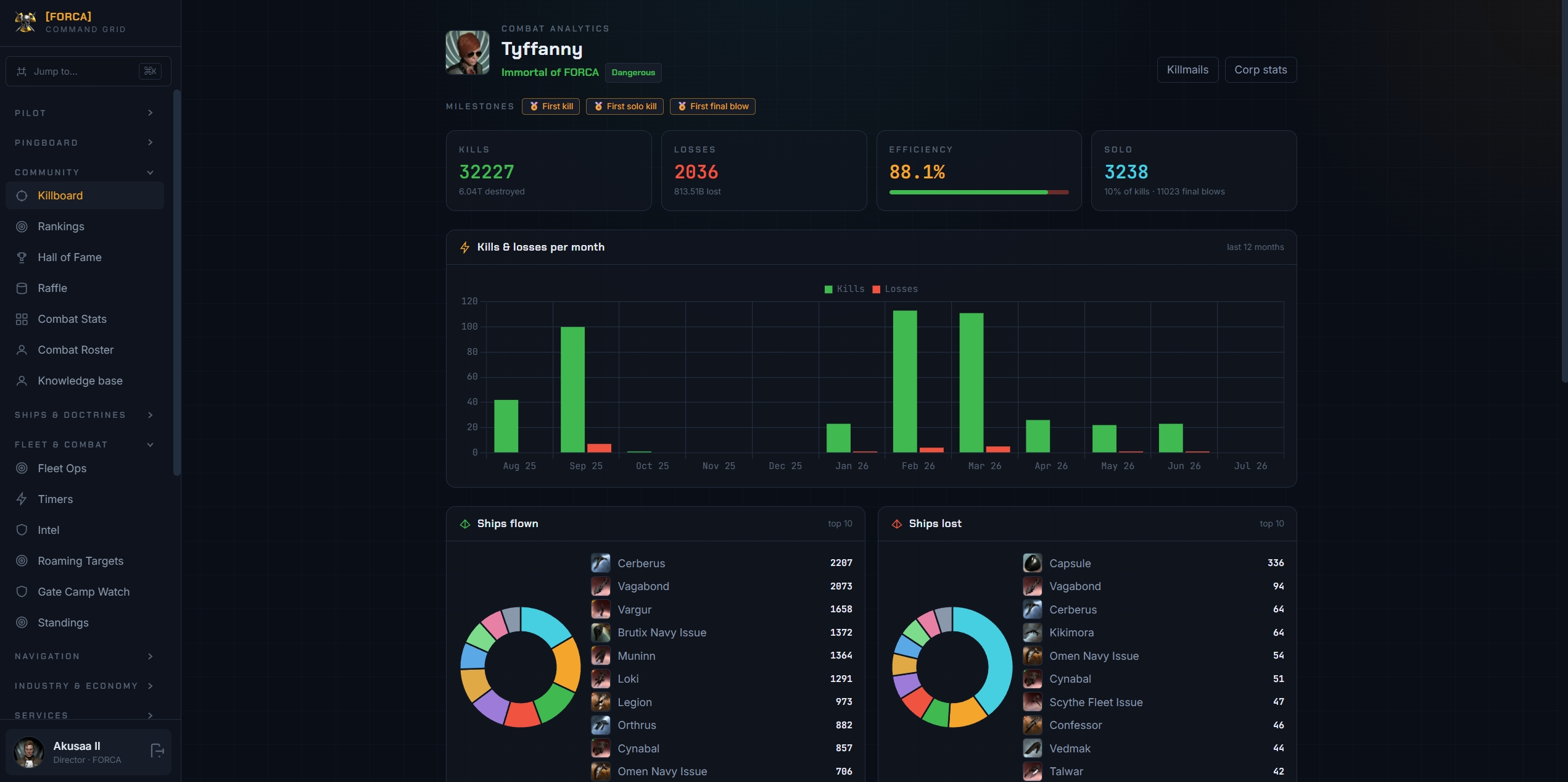
Task: Click the Killboard crosshair icon in sidebar
Action: pos(22,196)
